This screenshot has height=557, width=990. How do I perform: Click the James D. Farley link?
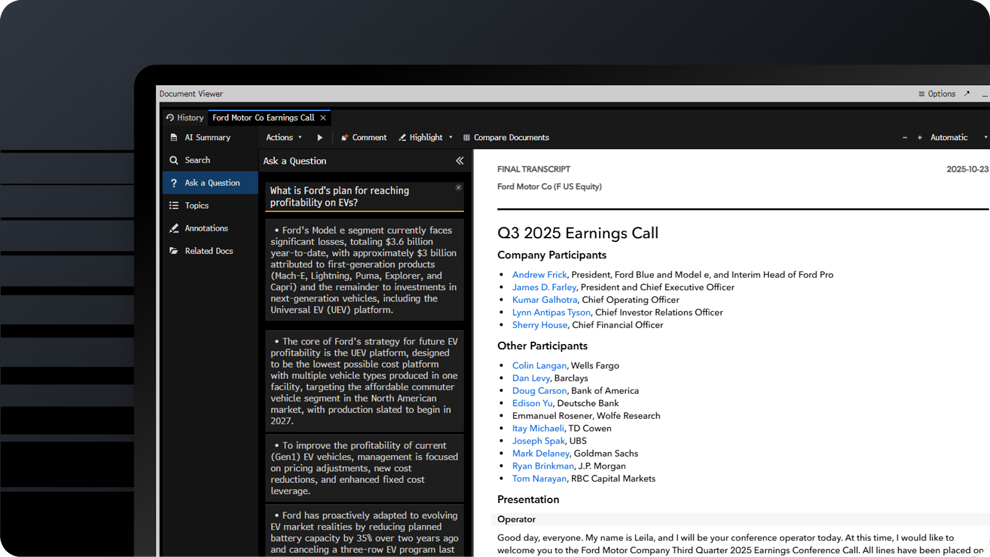click(x=544, y=287)
